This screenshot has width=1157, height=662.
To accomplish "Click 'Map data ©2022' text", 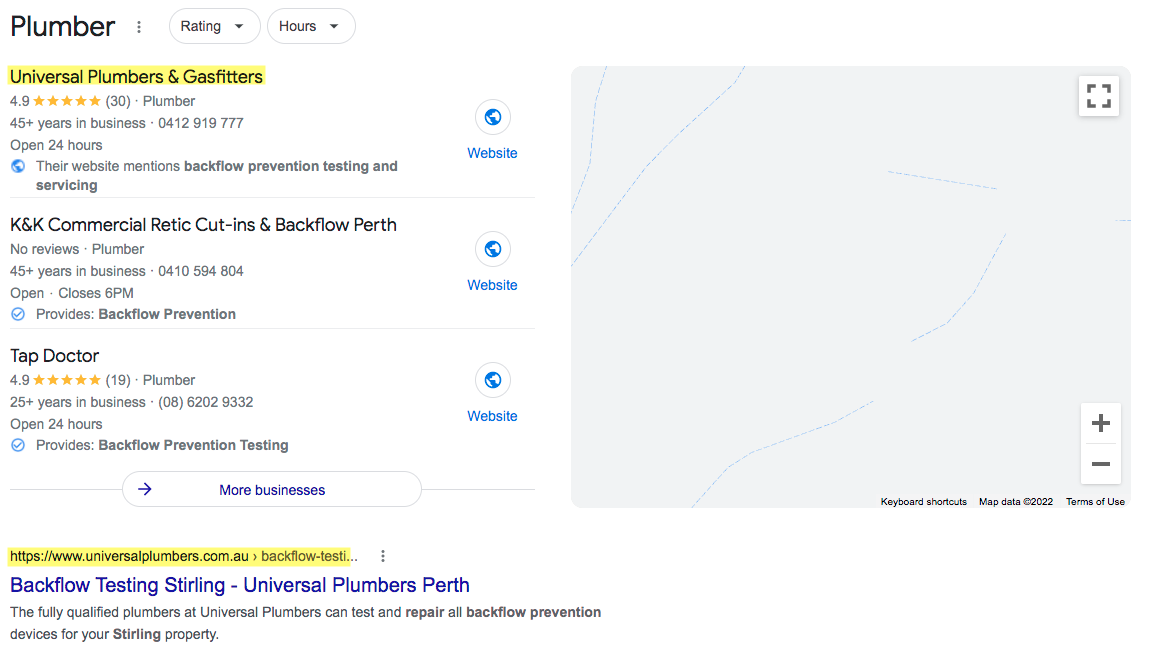I will click(x=1016, y=502).
